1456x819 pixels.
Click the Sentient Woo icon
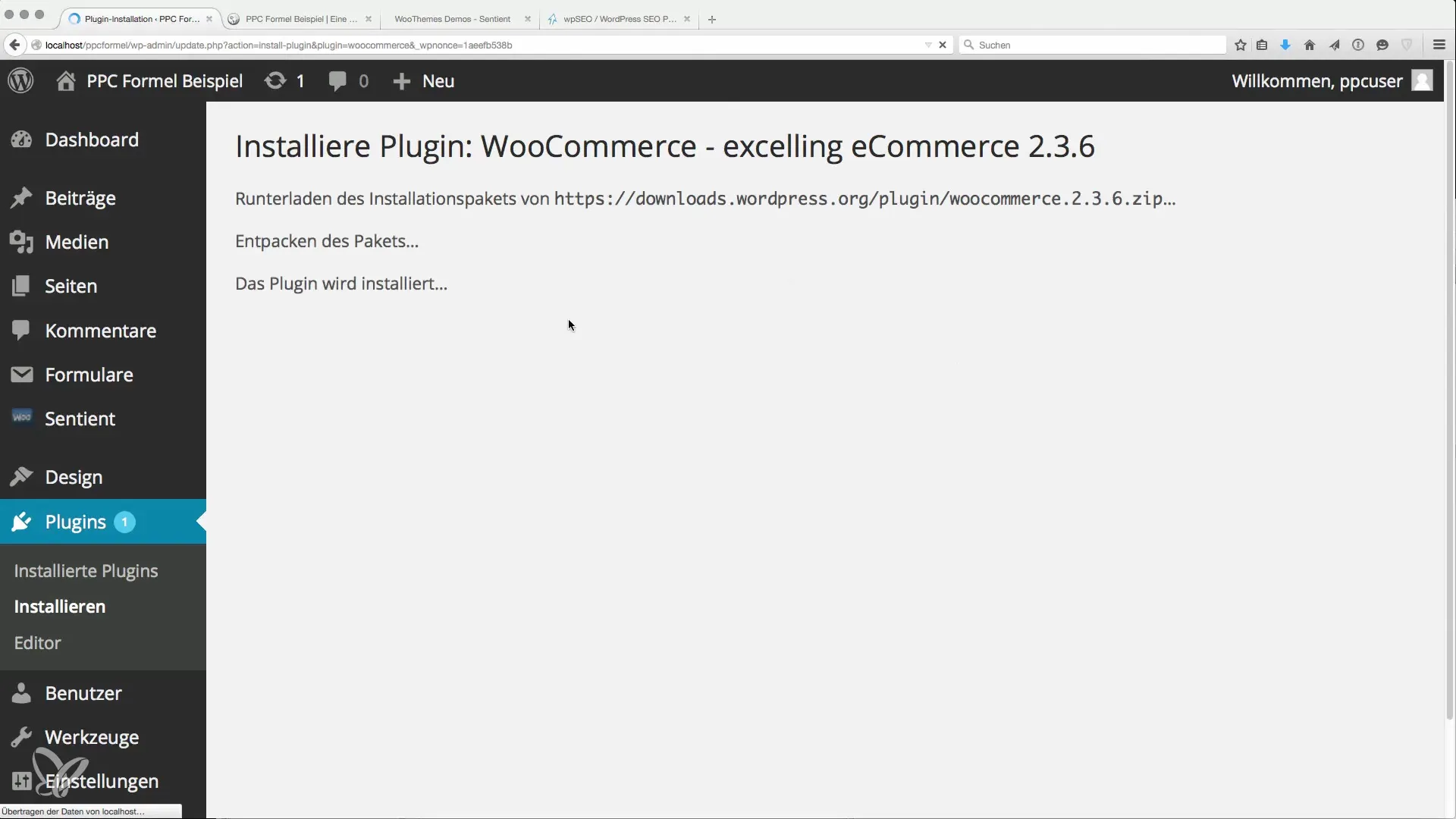coord(22,417)
